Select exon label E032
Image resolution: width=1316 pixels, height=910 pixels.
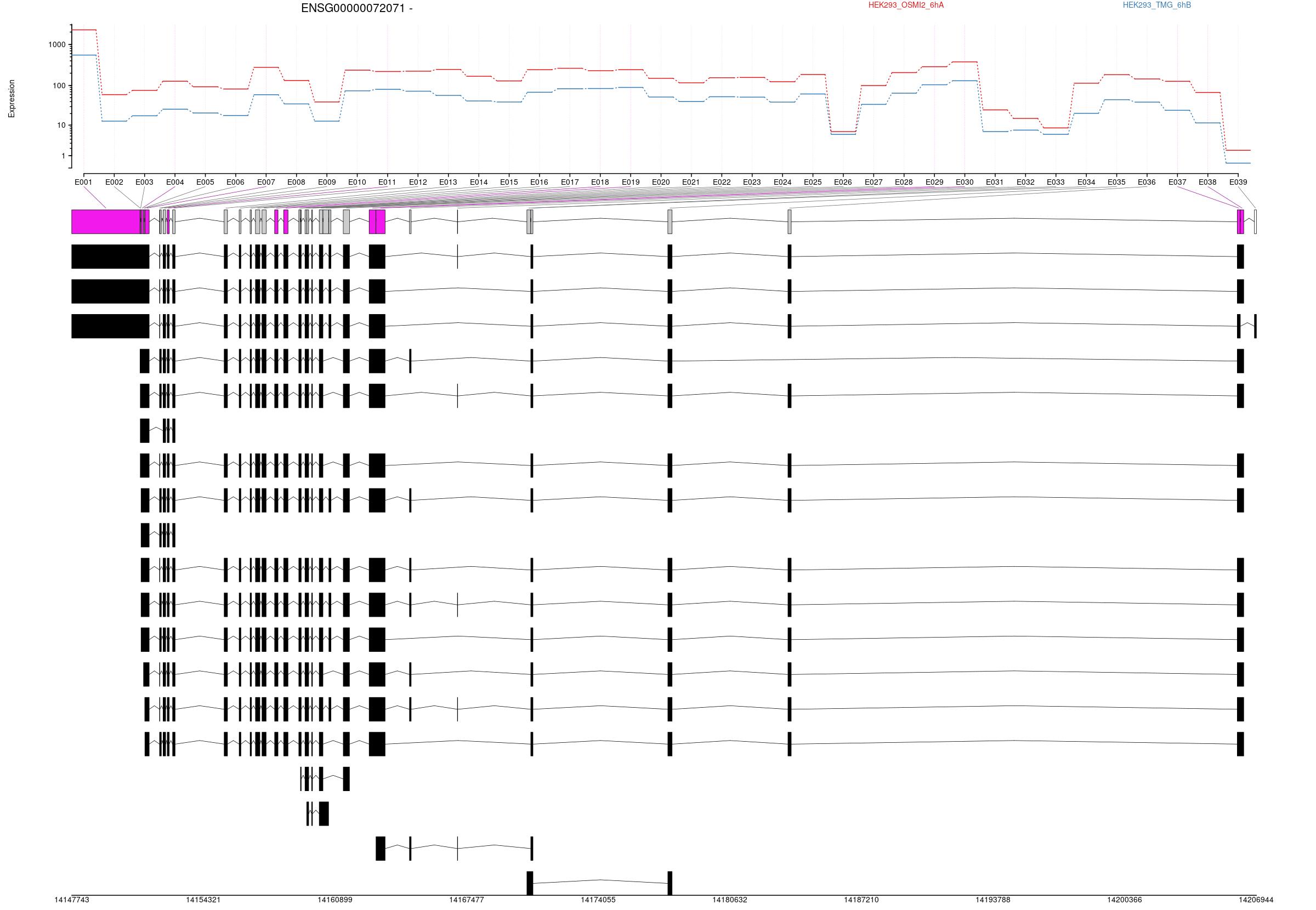tap(1026, 183)
